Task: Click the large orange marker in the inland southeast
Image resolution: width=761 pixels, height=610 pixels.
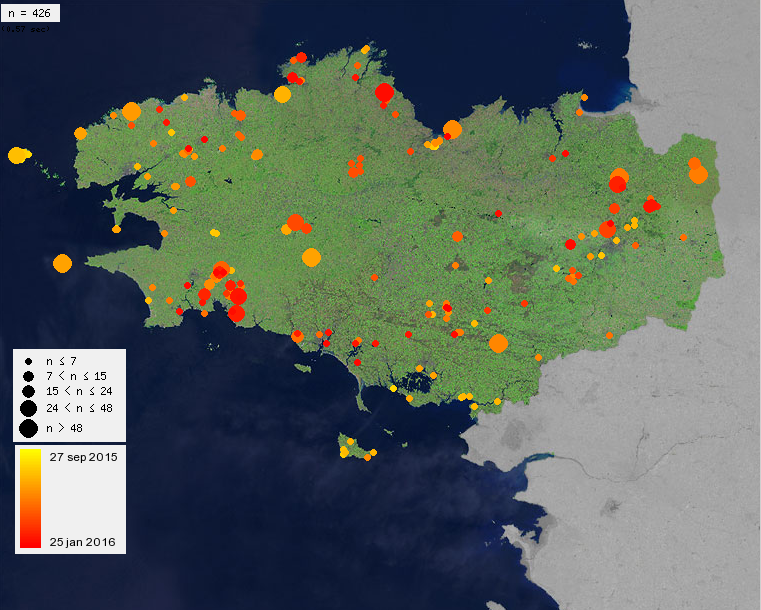Action: (x=498, y=344)
